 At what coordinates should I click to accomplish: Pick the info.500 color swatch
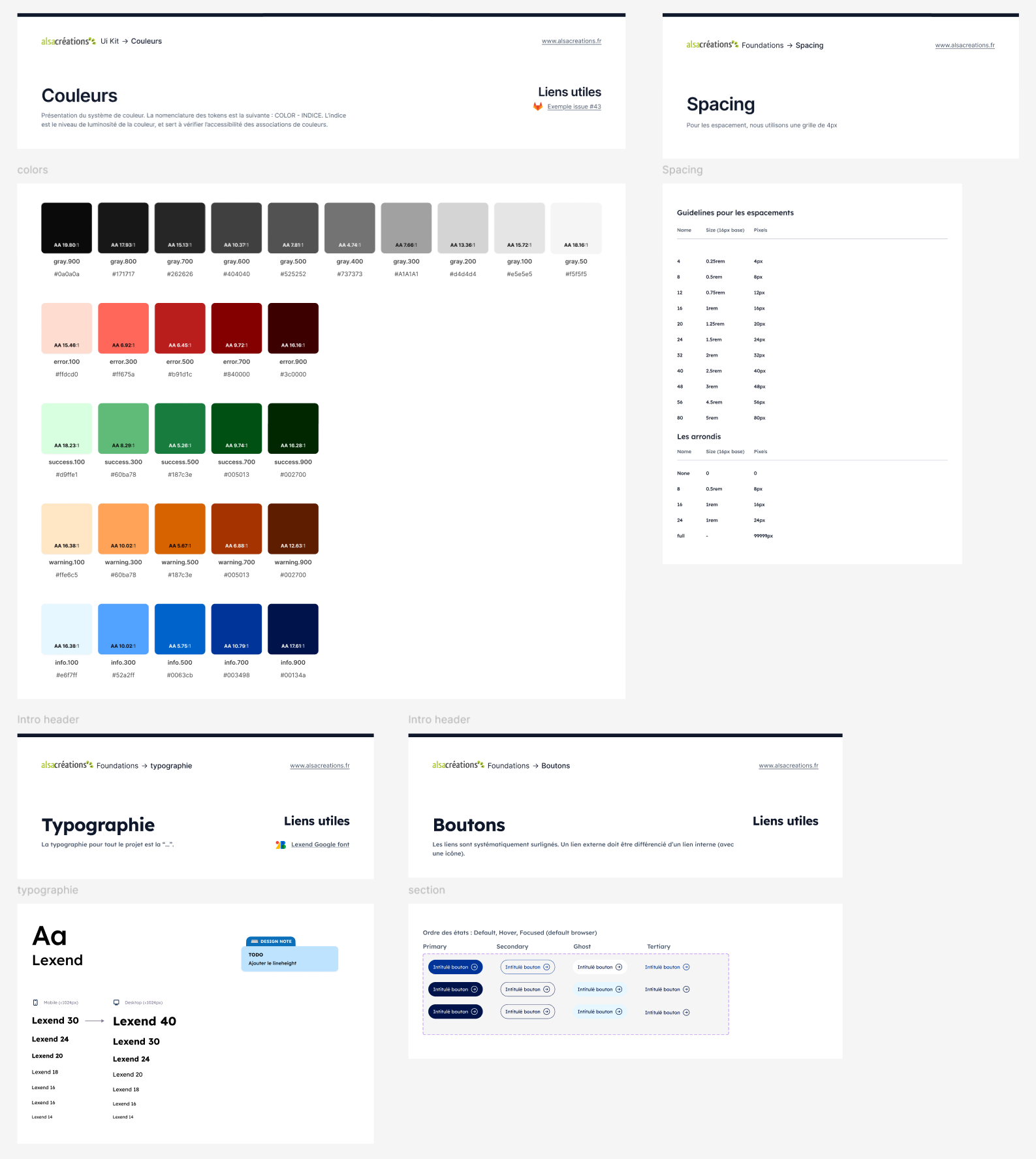tap(180, 629)
